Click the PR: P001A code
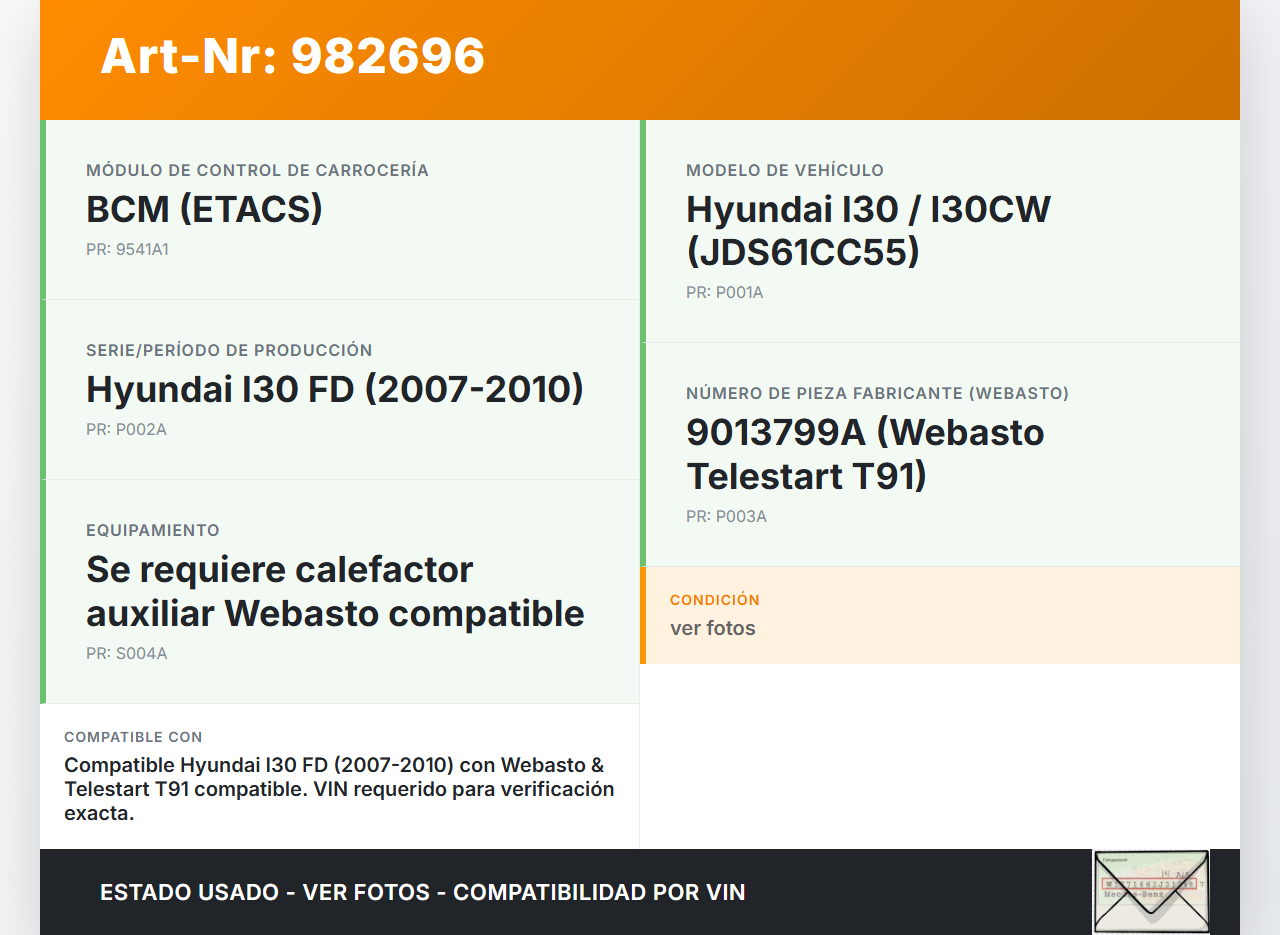Image resolution: width=1280 pixels, height=935 pixels. (724, 292)
